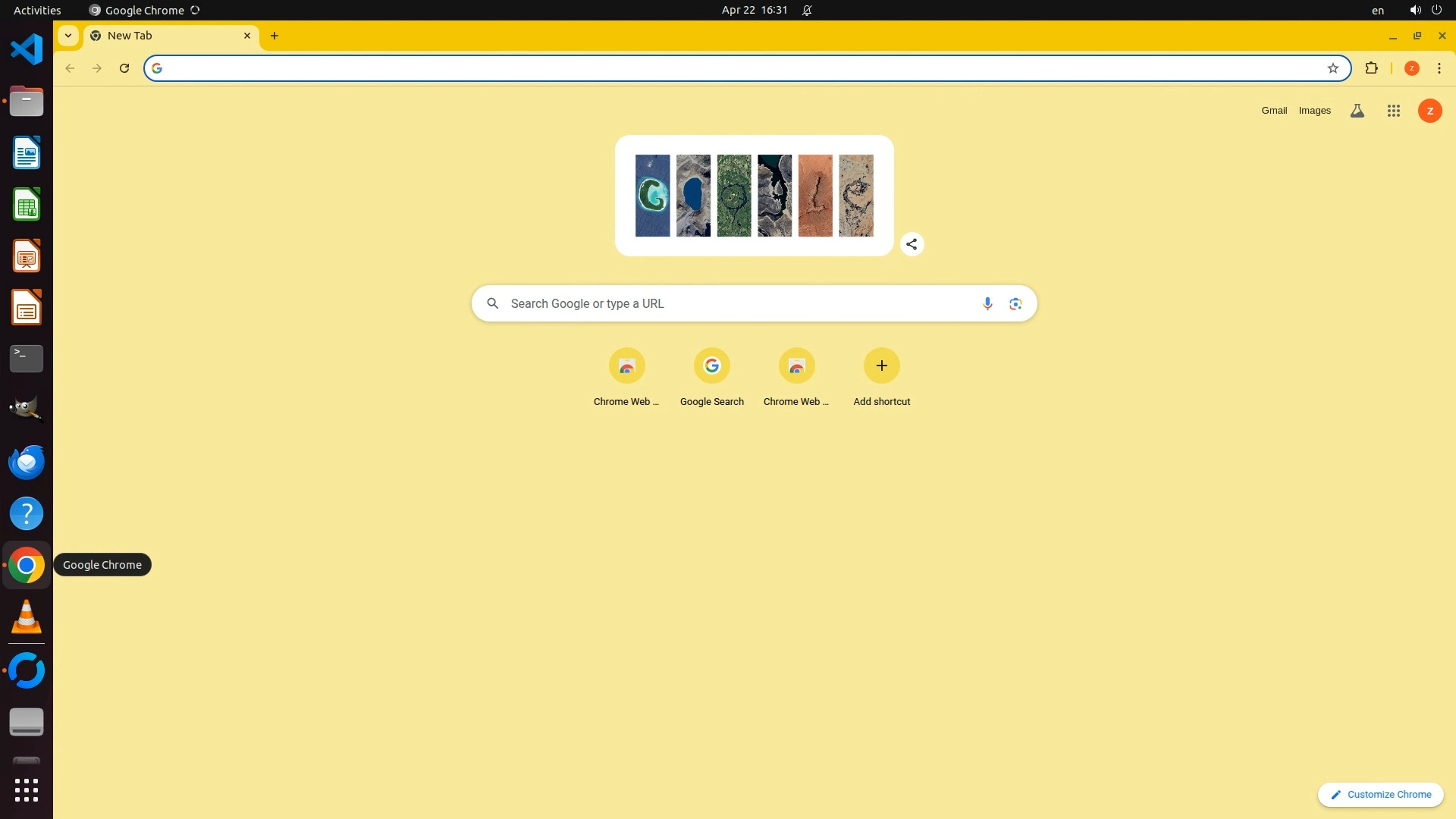Toggle do-not-disturb notification bell
The width and height of the screenshot is (1456, 819).
click(x=807, y=10)
